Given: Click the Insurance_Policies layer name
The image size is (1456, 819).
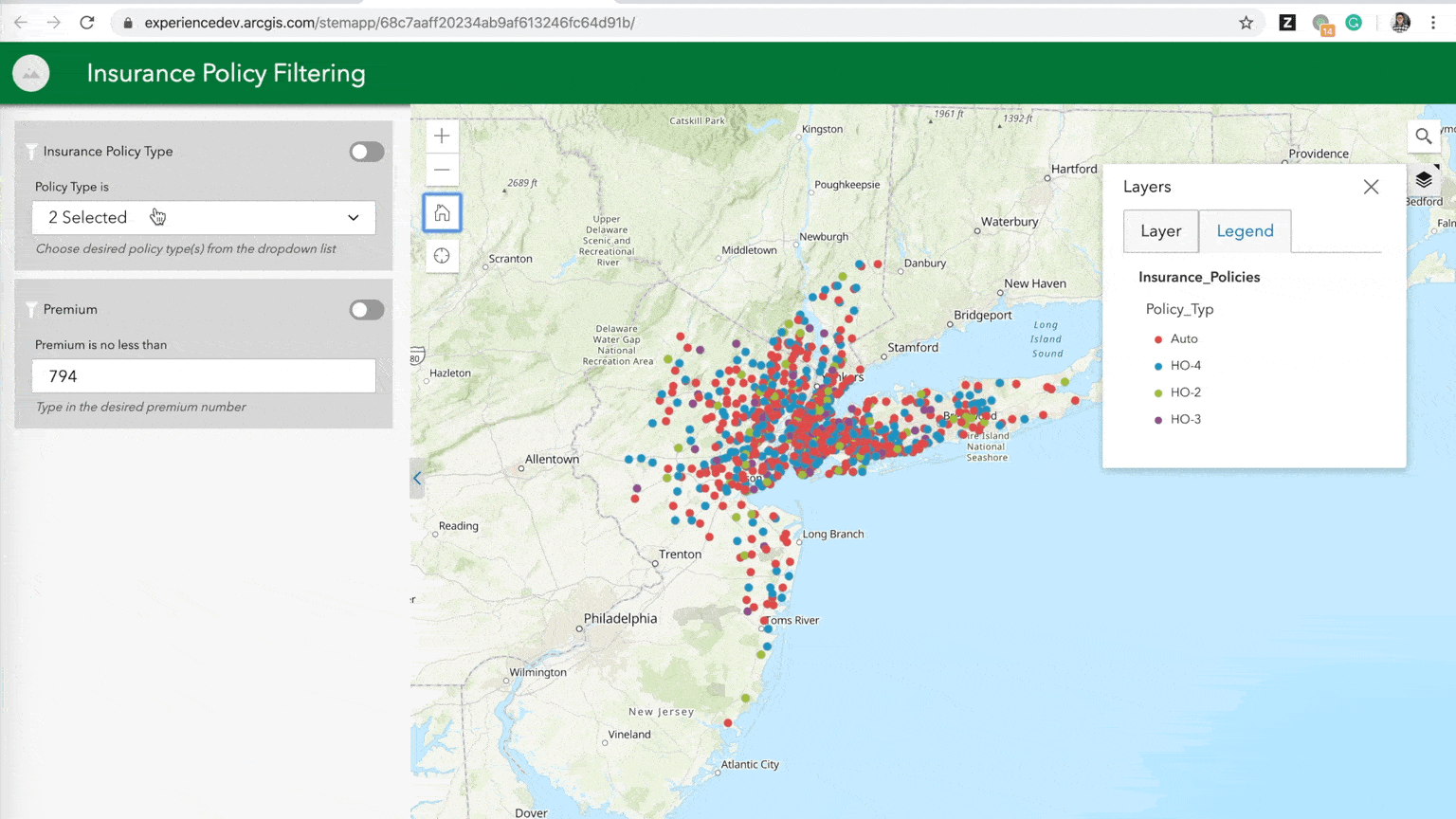Looking at the screenshot, I should (1199, 277).
